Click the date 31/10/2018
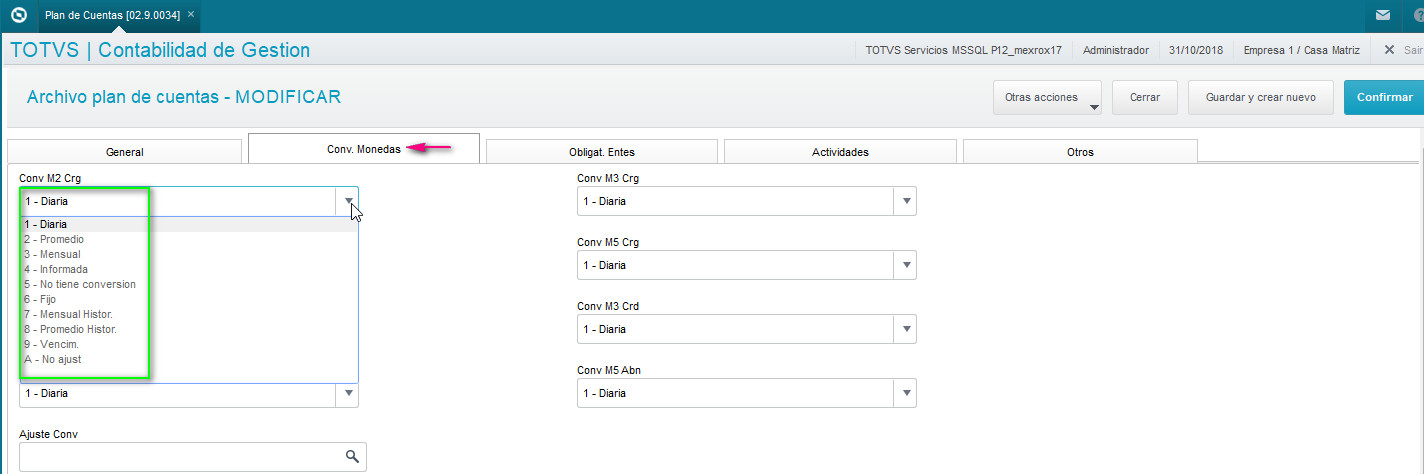 tap(1195, 50)
